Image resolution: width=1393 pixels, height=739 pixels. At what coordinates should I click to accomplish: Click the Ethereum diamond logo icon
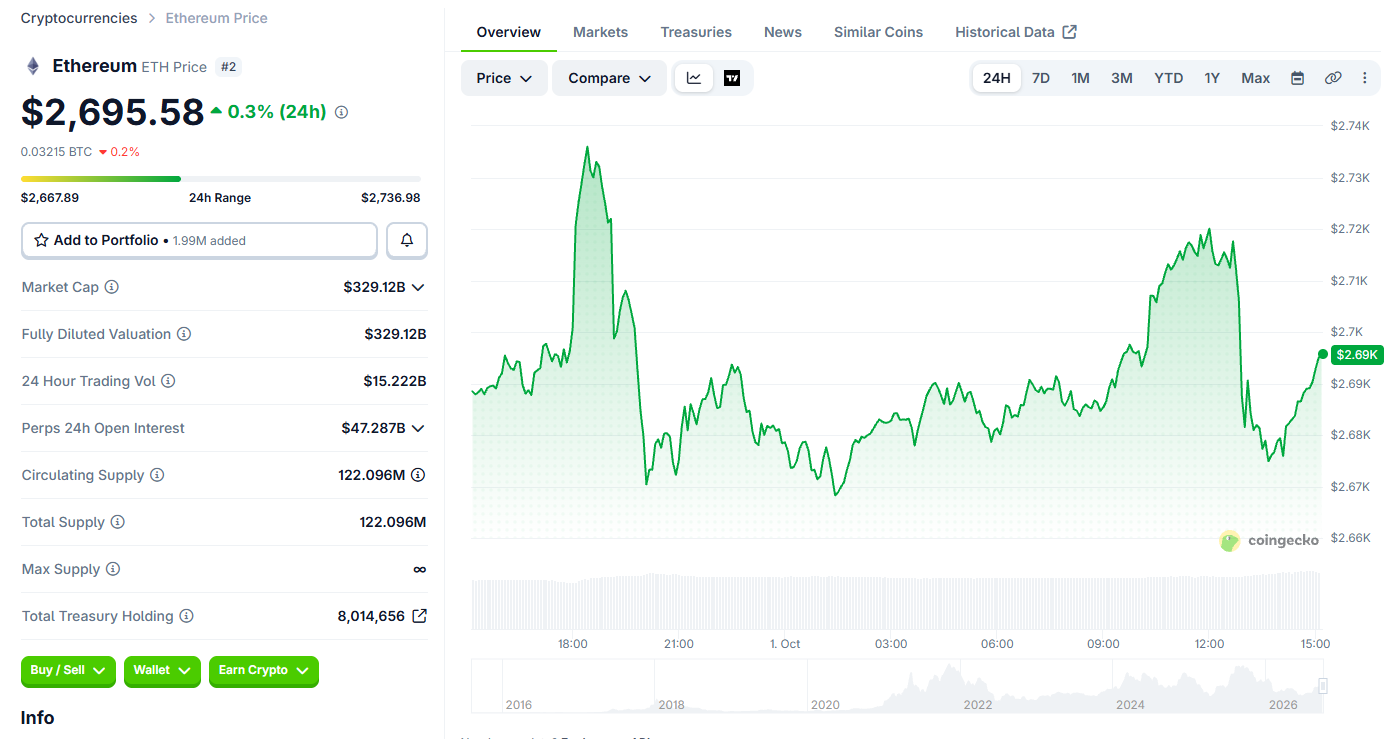coord(33,66)
